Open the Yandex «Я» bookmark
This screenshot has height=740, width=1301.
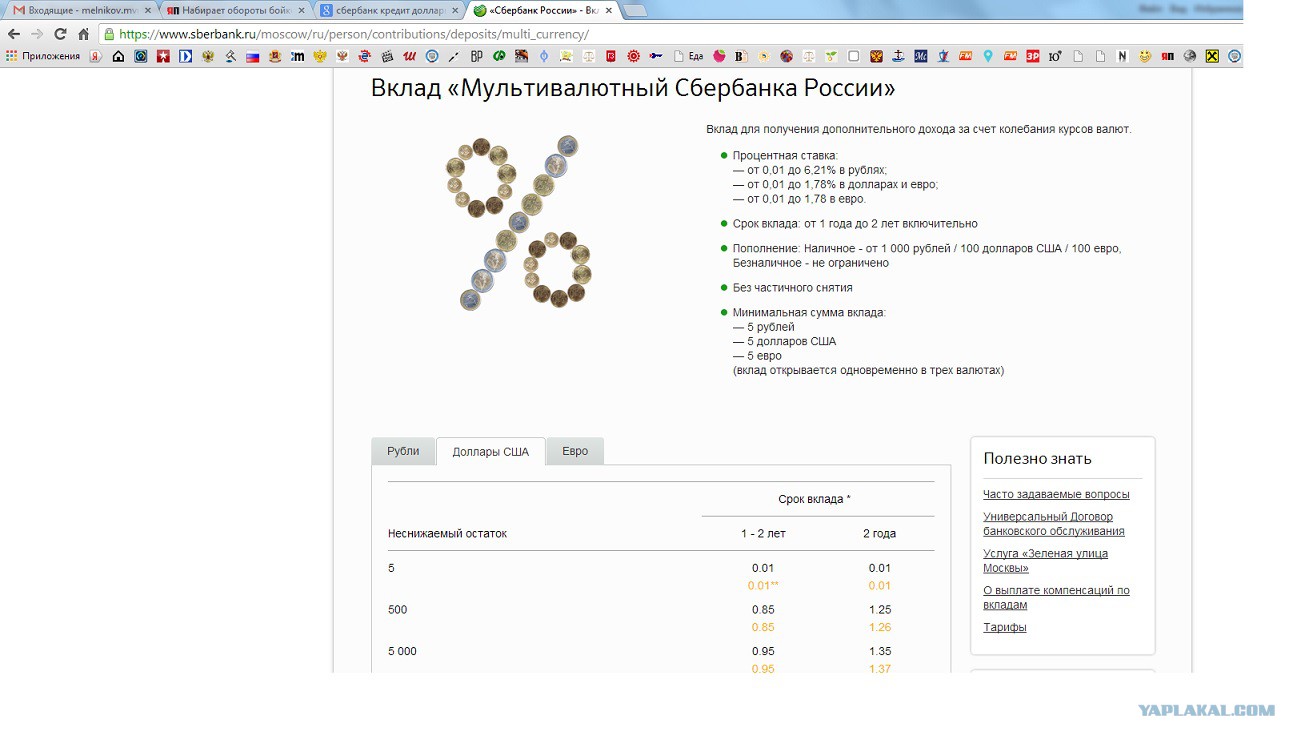[96, 56]
